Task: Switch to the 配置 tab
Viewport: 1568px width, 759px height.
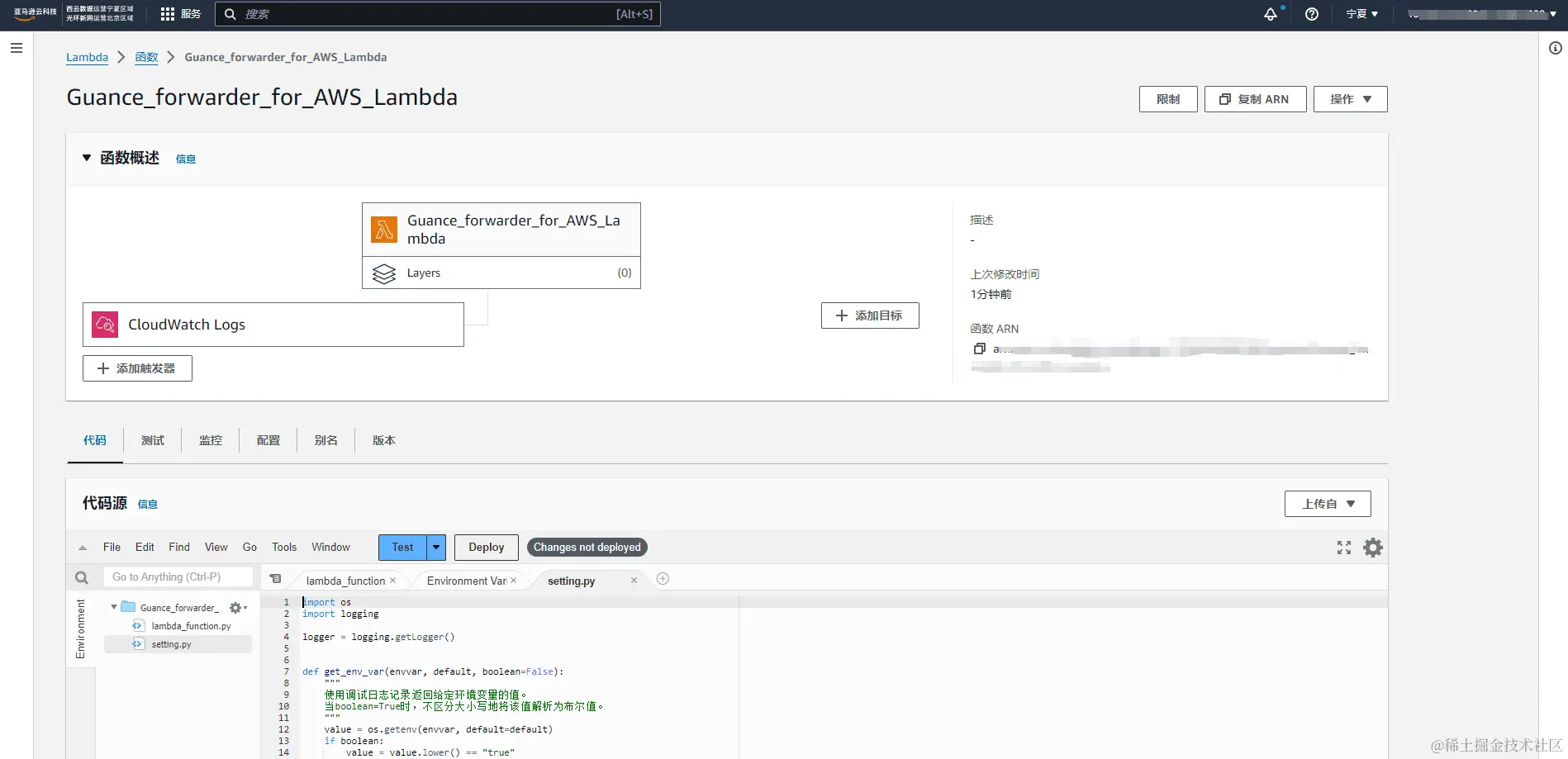Action: point(268,440)
